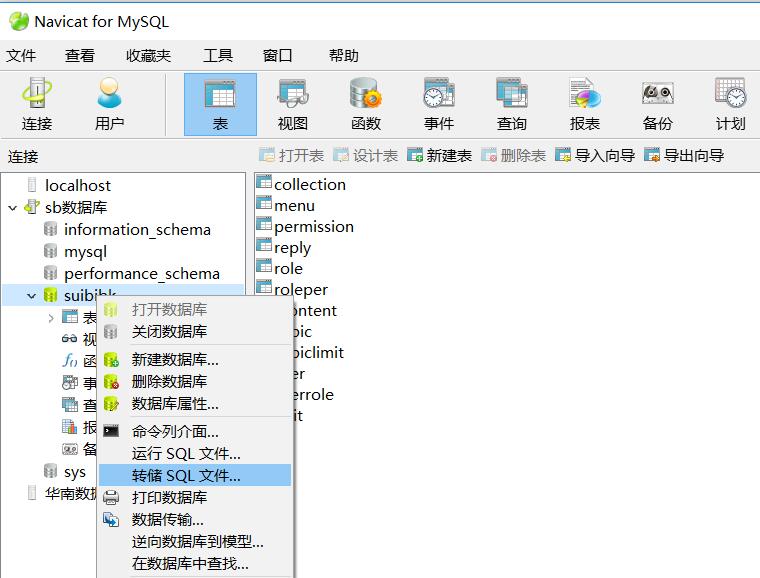
Task: Click the function fx icon under suibibk
Action: [x=70, y=360]
